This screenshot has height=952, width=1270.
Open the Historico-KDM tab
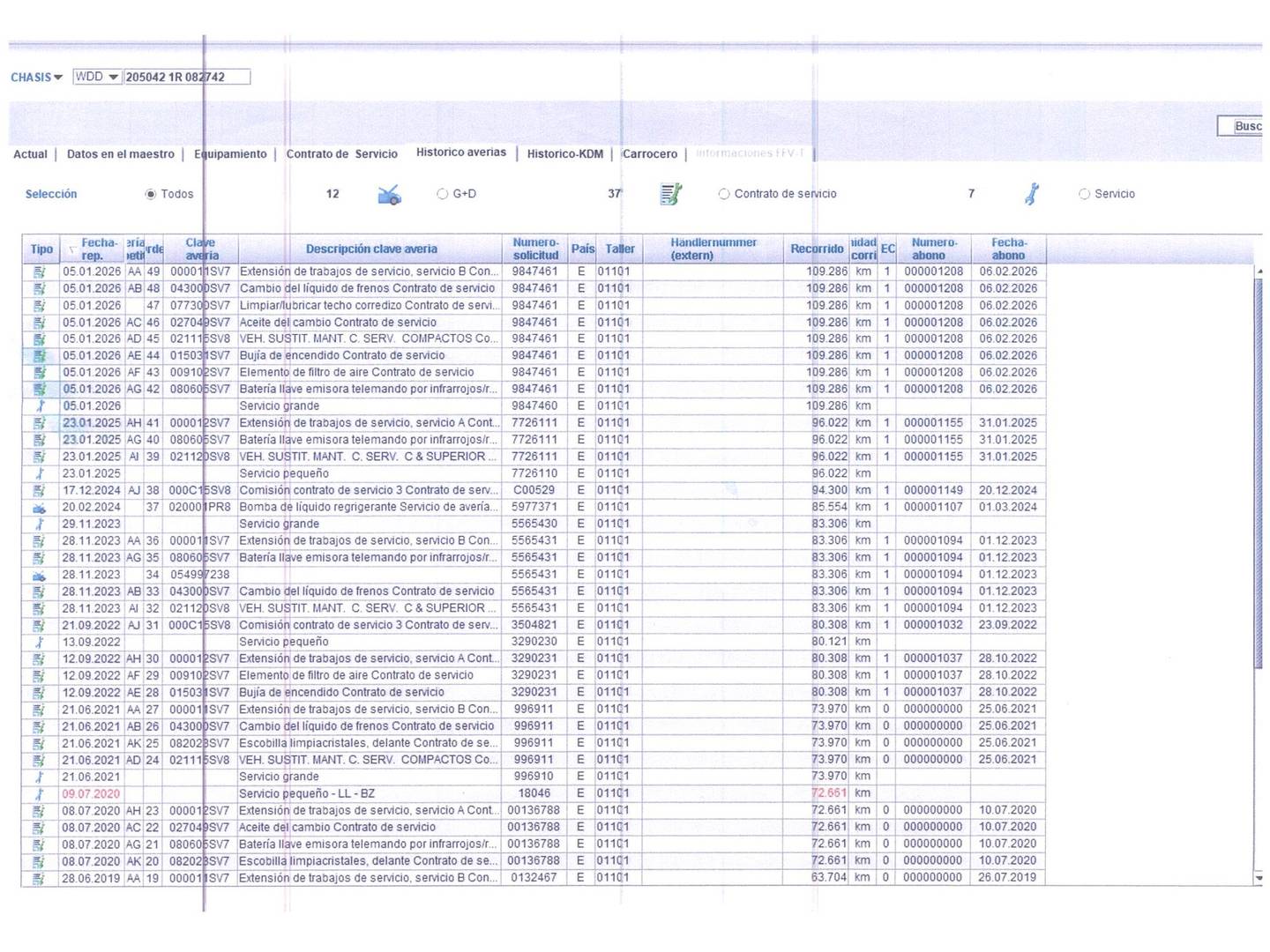565,154
